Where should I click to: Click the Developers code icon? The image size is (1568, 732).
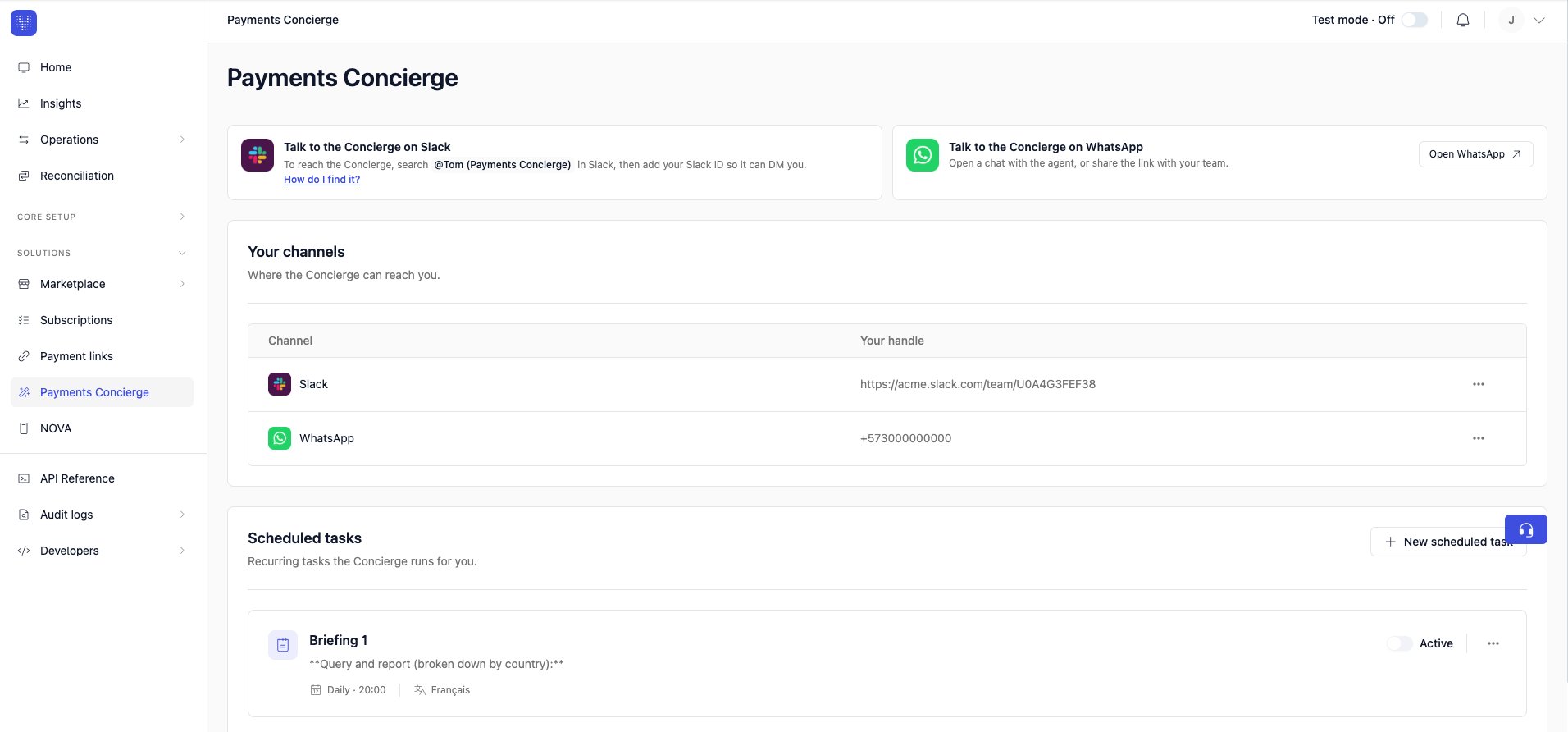(24, 551)
